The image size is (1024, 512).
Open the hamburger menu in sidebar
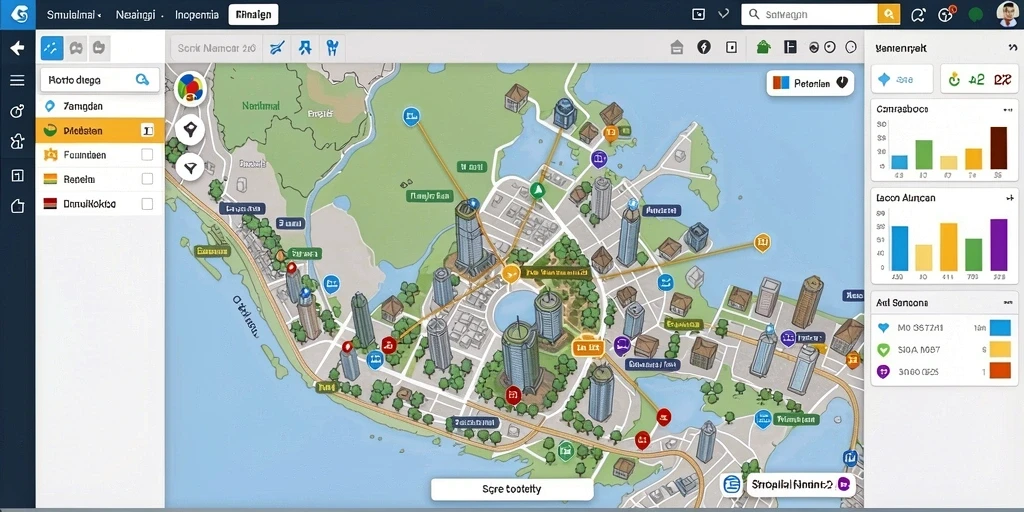[x=17, y=80]
